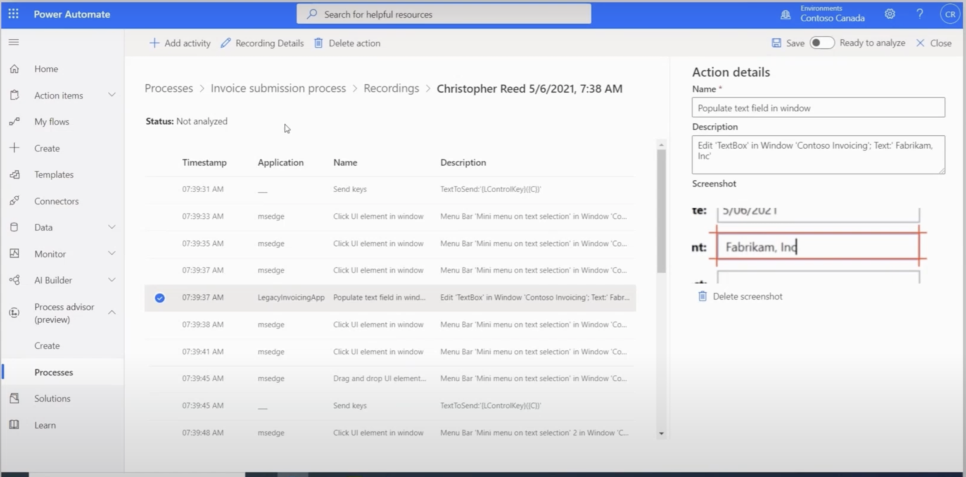Select the 07:39:31 AM Send keys row
966x477 pixels.
[x=390, y=190]
